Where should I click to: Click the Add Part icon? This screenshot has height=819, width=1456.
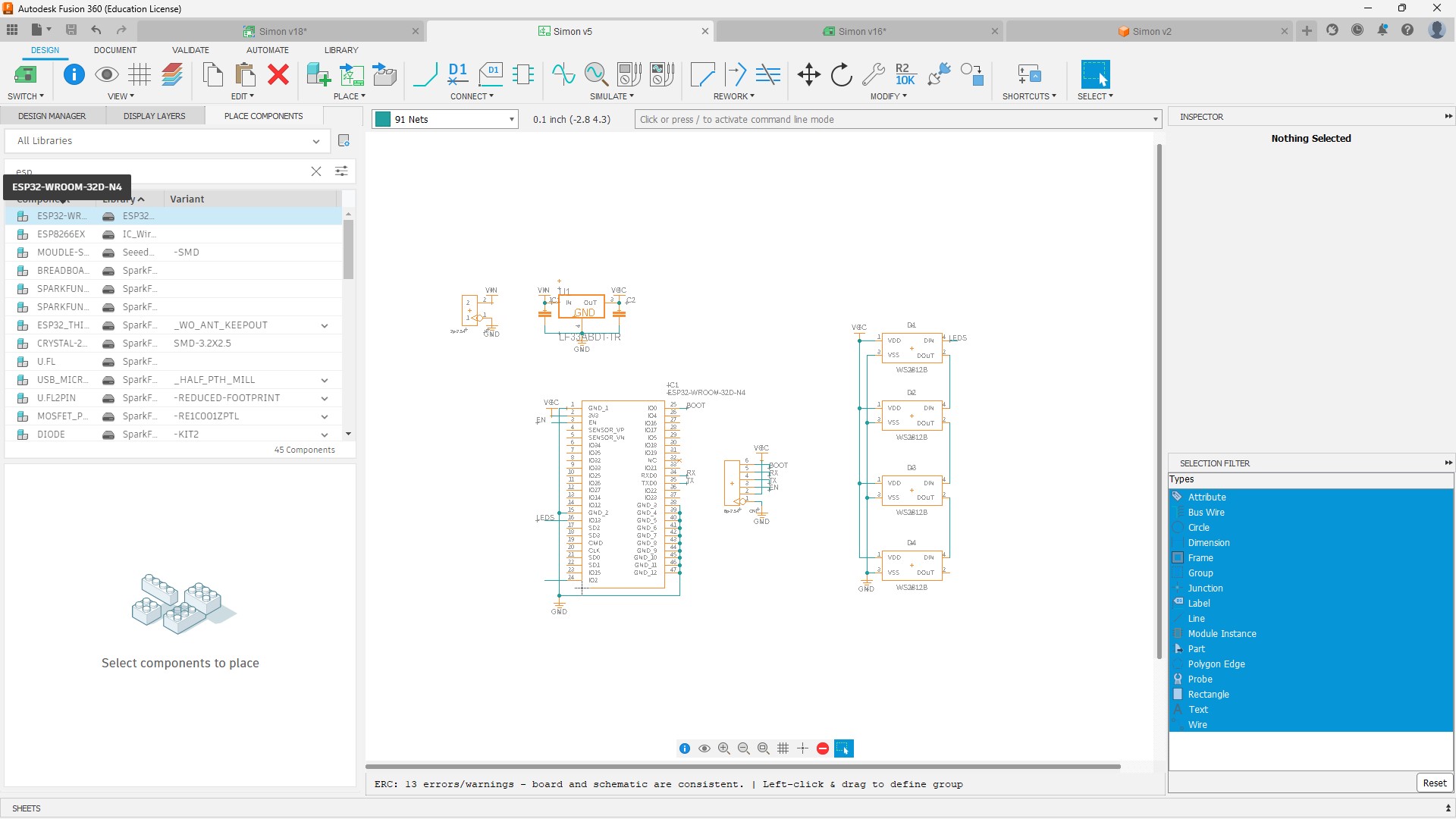318,74
